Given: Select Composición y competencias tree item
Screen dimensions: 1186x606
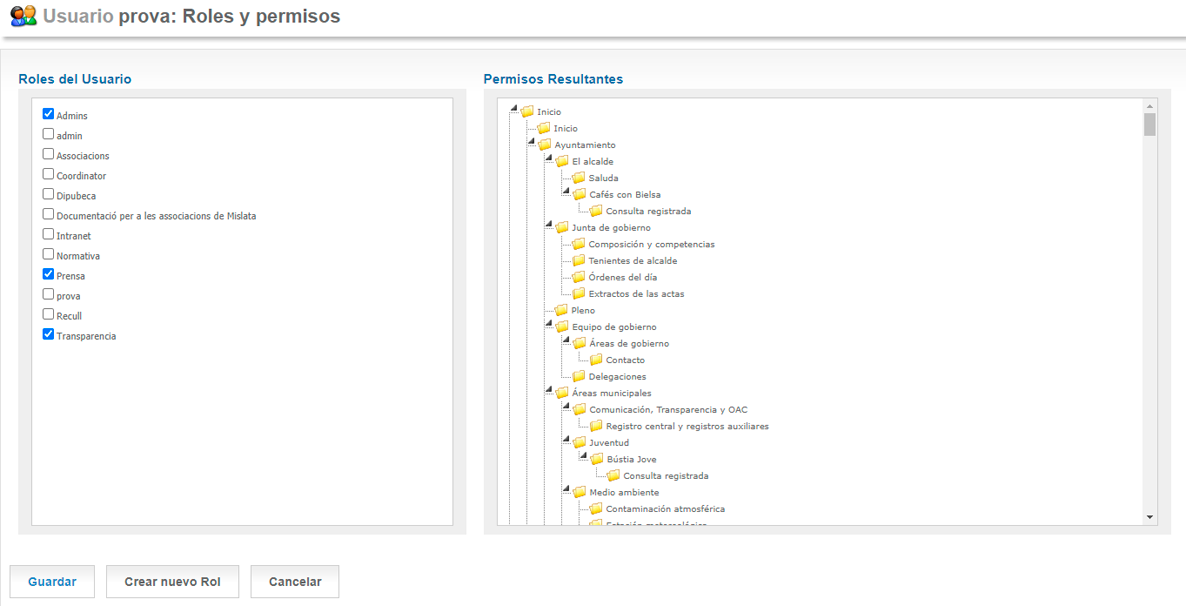Looking at the screenshot, I should [651, 244].
